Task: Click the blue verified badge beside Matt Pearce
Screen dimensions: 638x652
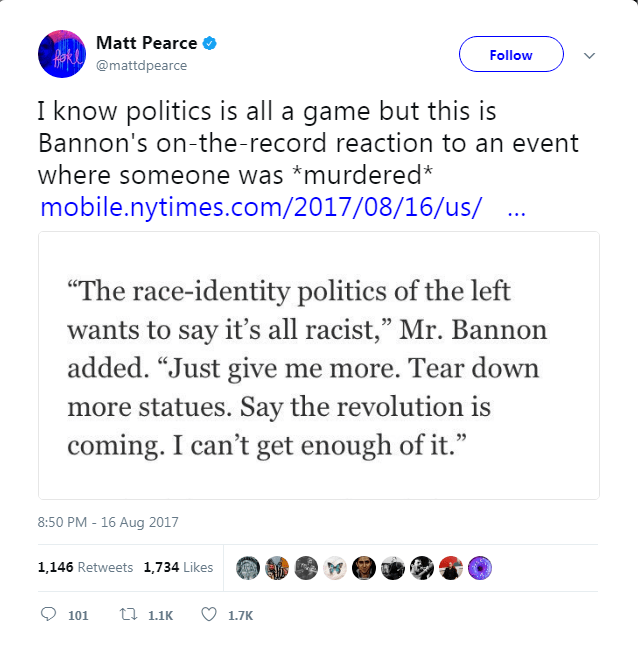Action: tap(211, 44)
